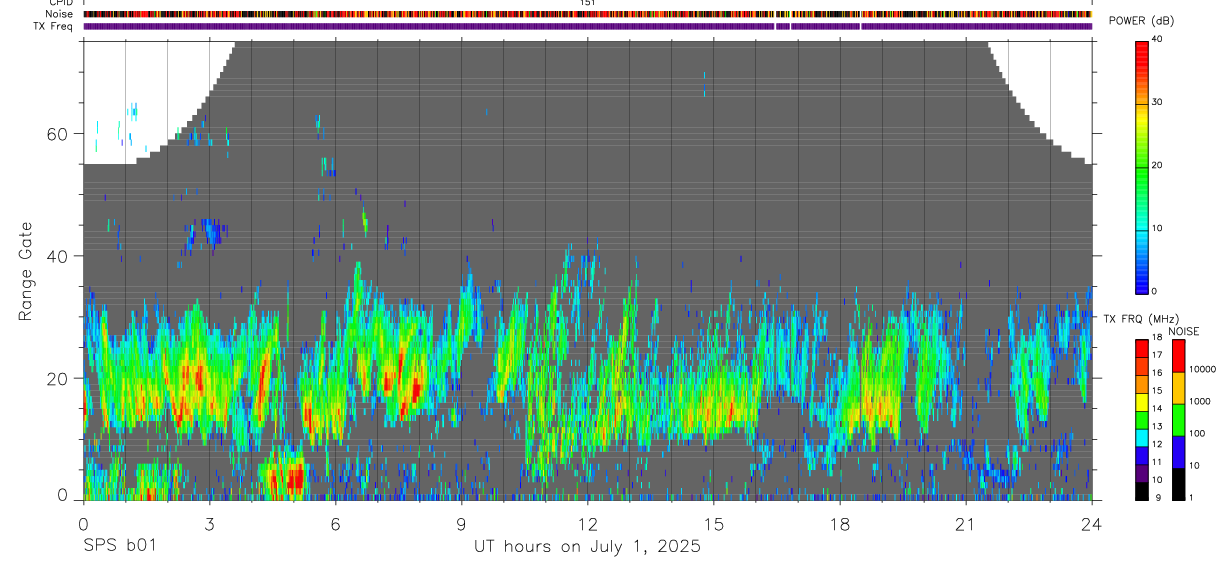Click the UT hours on July 1, 2025 label
This screenshot has height=567, width=1228.
tap(587, 547)
